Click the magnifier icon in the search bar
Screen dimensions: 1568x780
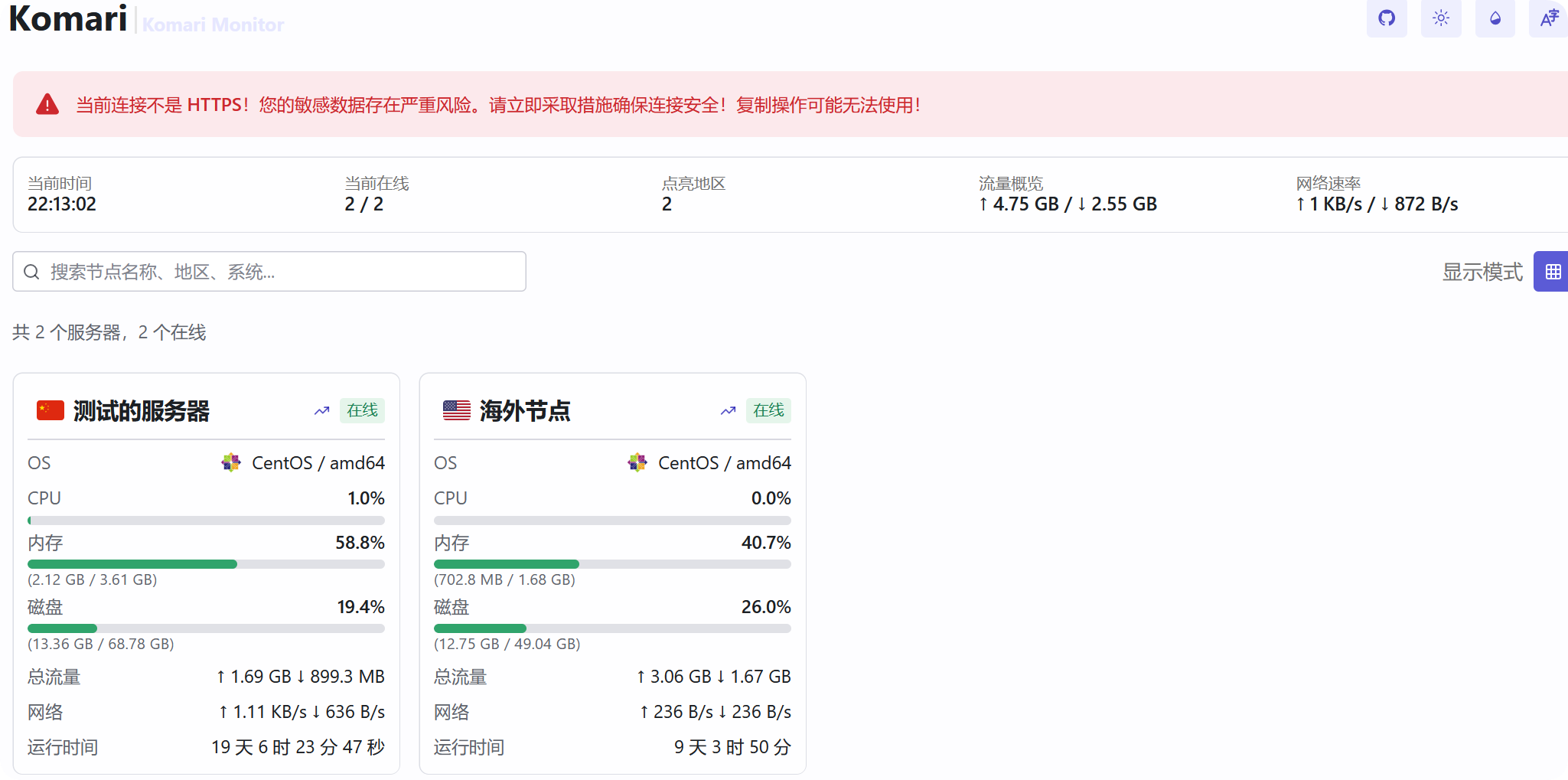pos(31,271)
